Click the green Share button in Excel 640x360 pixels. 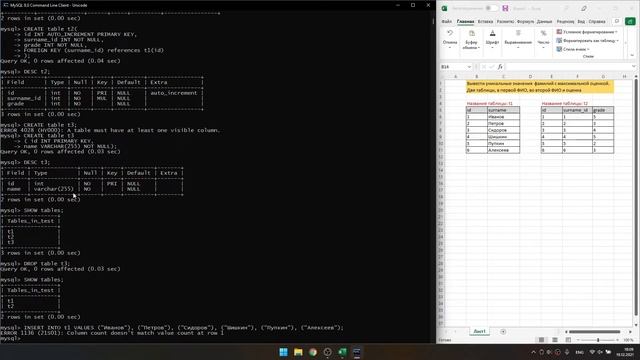click(x=630, y=21)
